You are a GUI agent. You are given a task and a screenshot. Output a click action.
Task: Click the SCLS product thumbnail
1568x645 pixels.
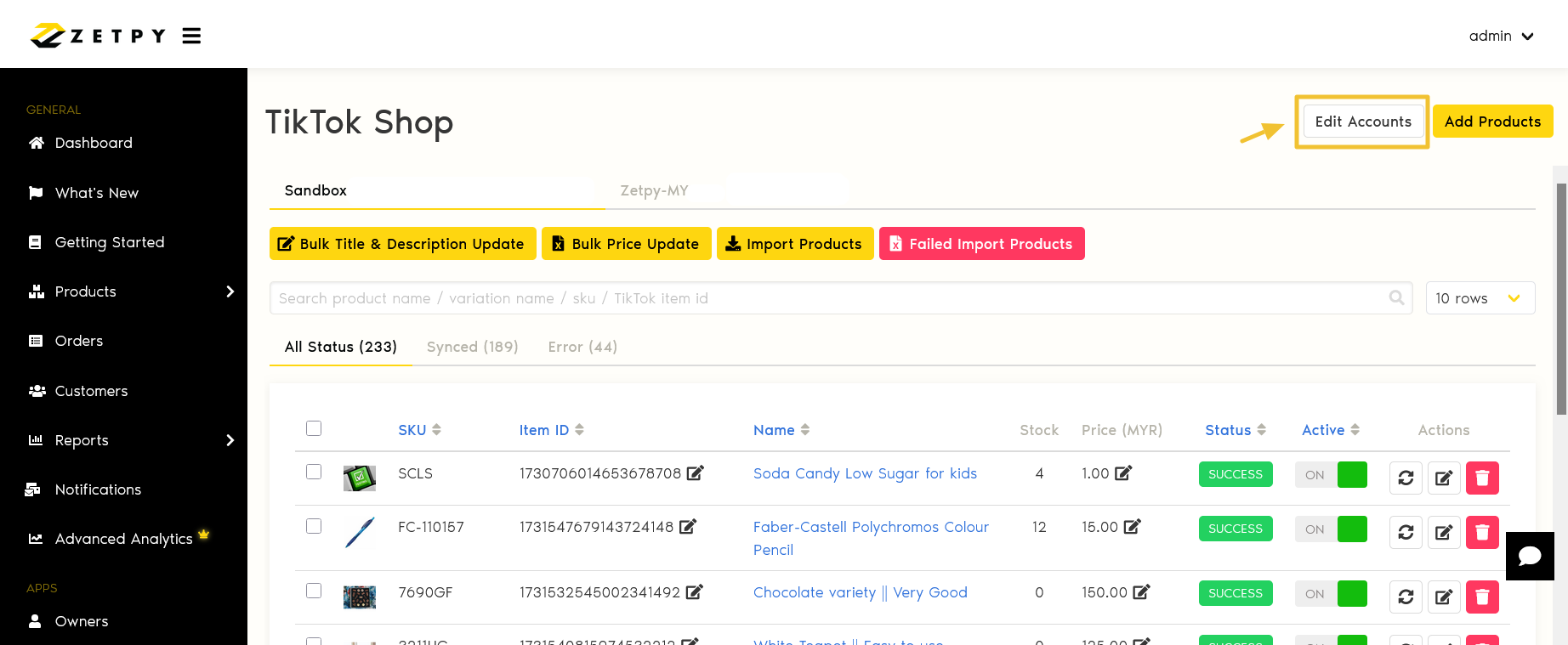[360, 478]
